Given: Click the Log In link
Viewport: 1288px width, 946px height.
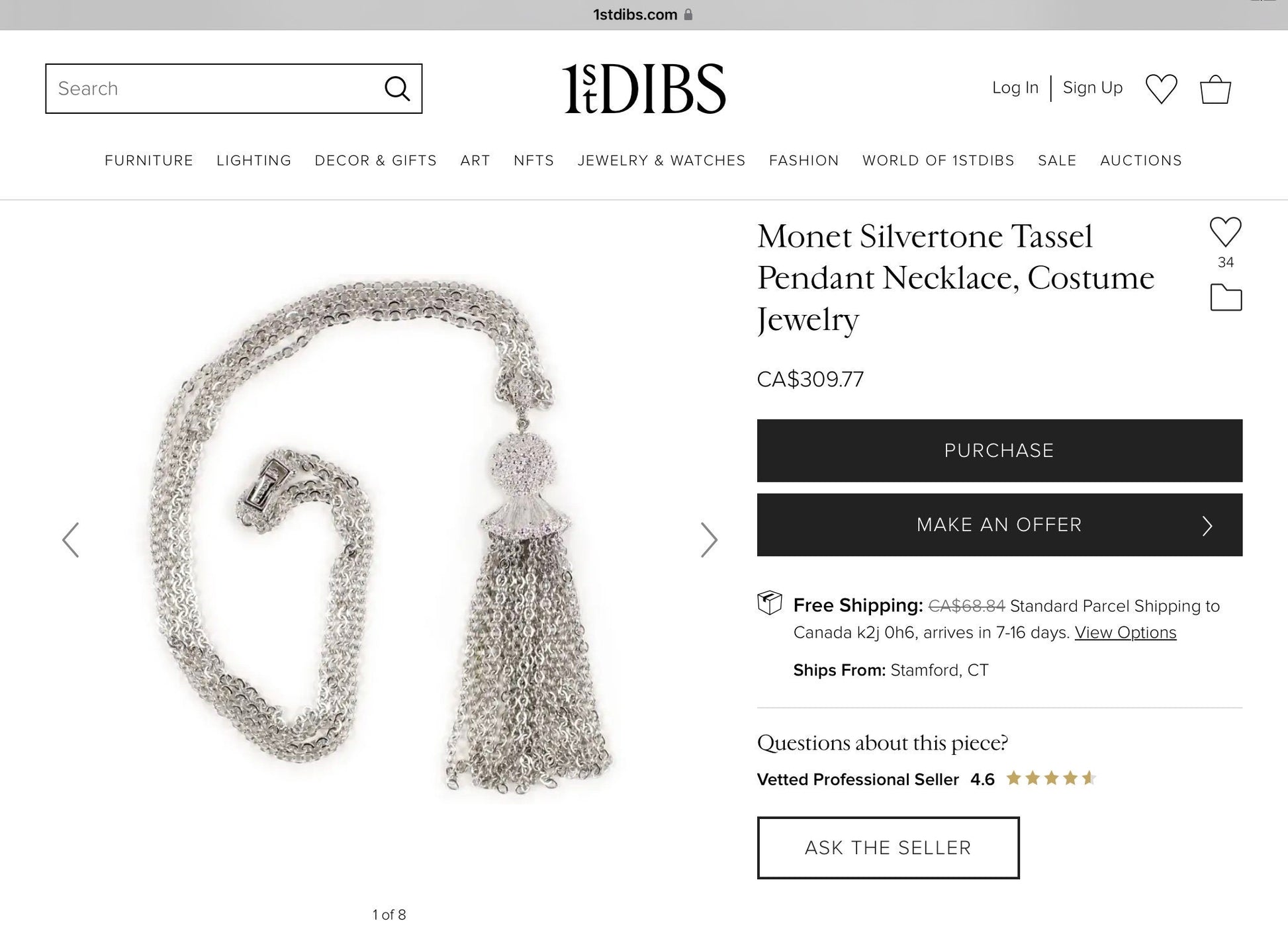Looking at the screenshot, I should tap(1015, 88).
